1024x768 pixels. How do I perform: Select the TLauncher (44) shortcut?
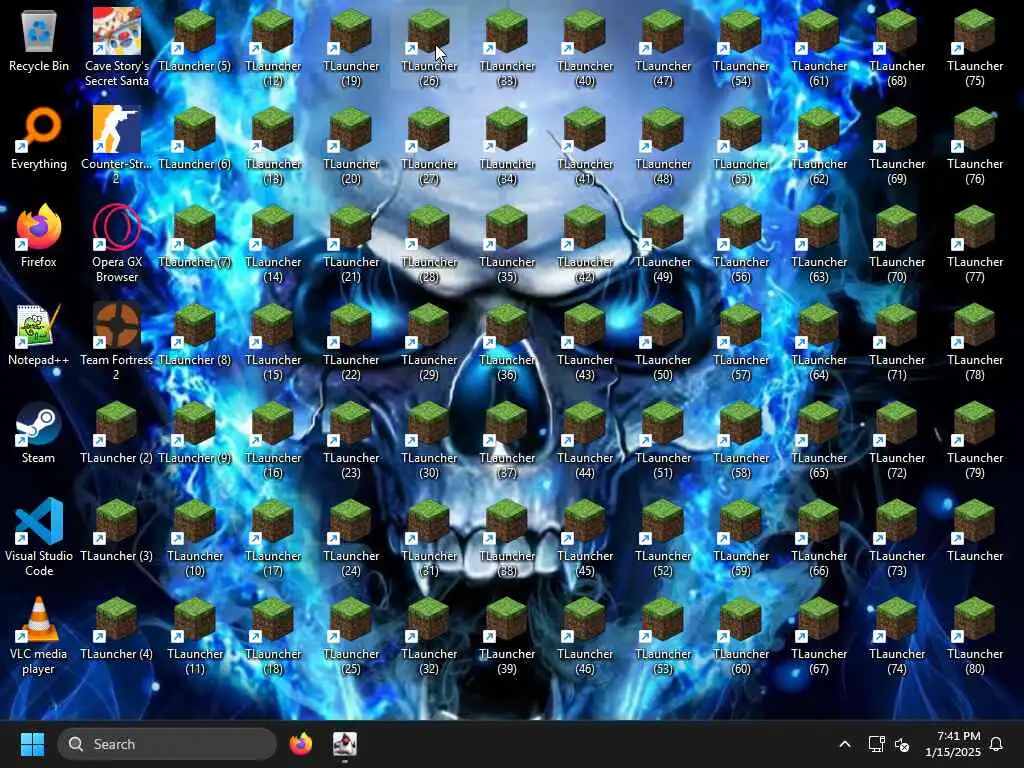[585, 439]
